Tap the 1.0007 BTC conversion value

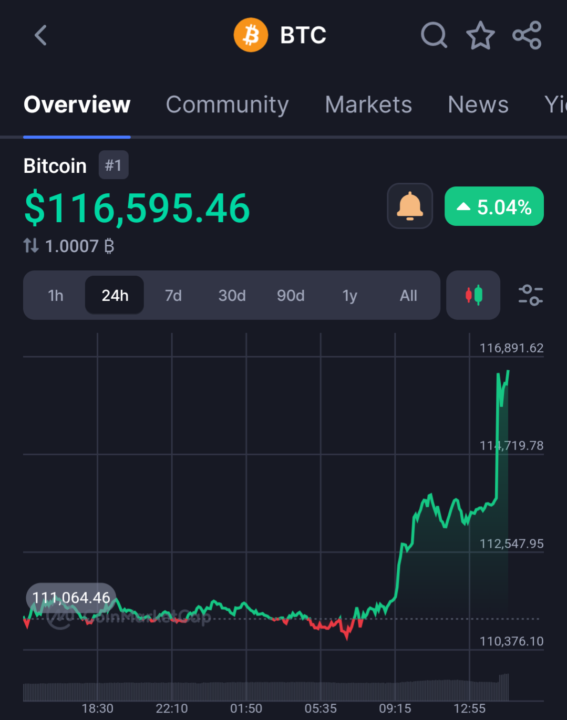79,246
